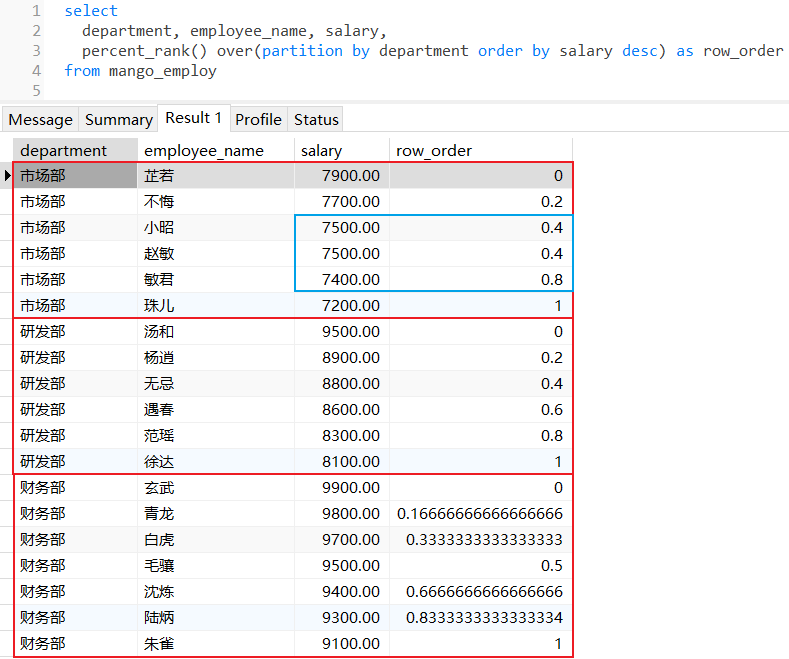Open the Profile tab

coord(259,120)
